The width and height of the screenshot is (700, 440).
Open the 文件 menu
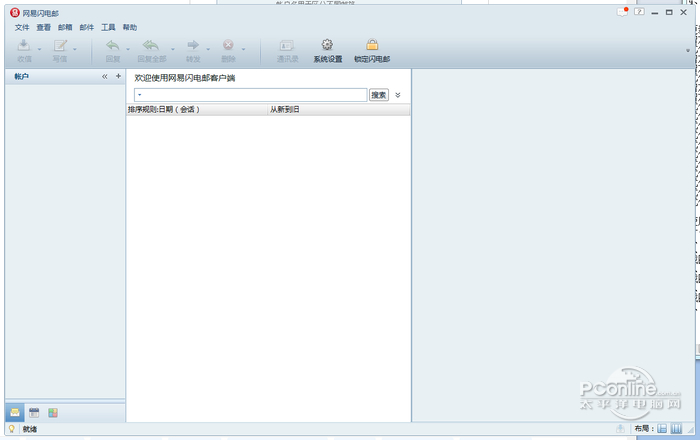pos(22,27)
